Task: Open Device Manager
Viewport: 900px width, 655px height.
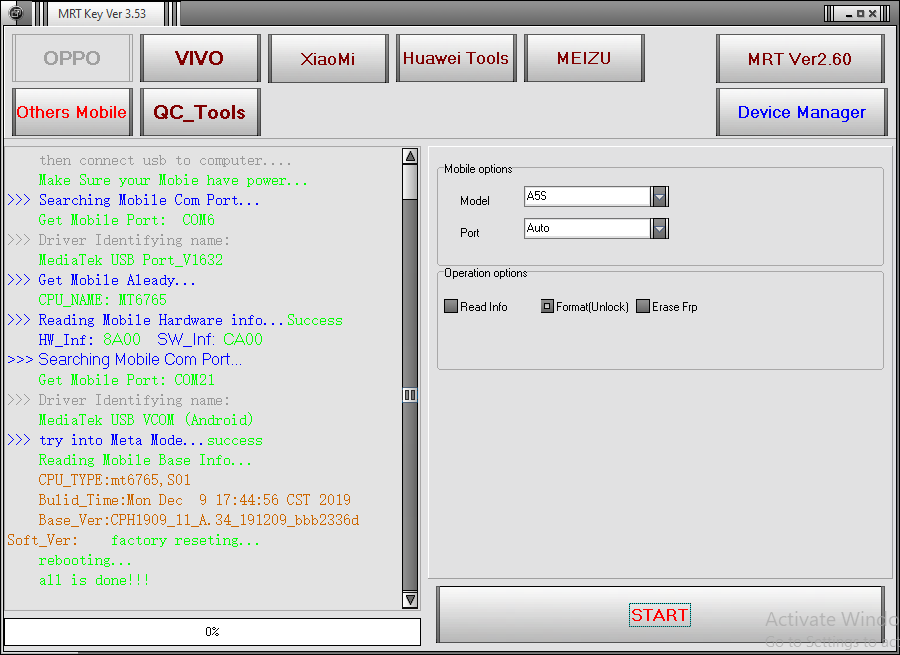Action: click(x=801, y=112)
